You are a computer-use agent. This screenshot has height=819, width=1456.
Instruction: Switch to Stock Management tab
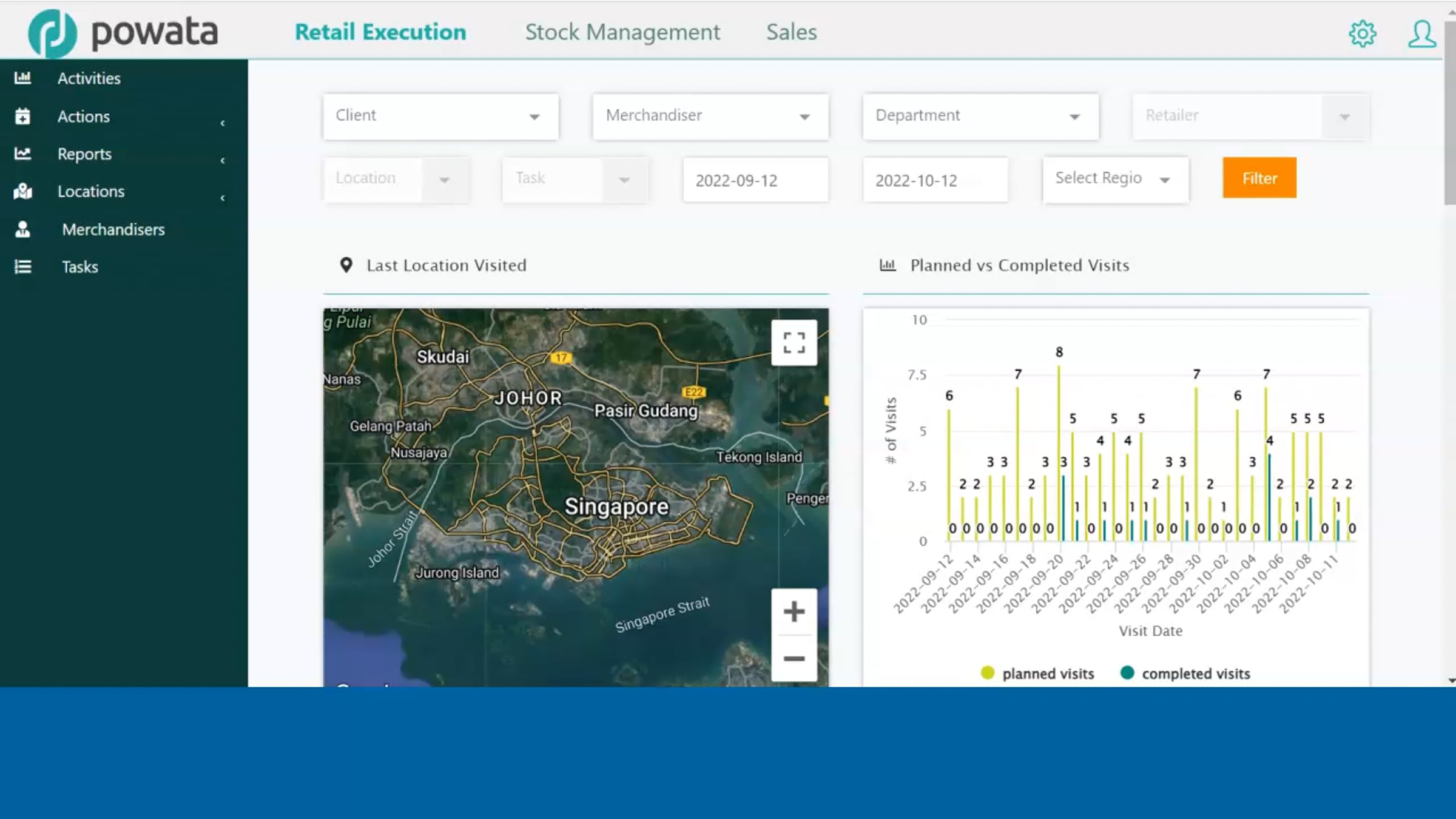622,32
